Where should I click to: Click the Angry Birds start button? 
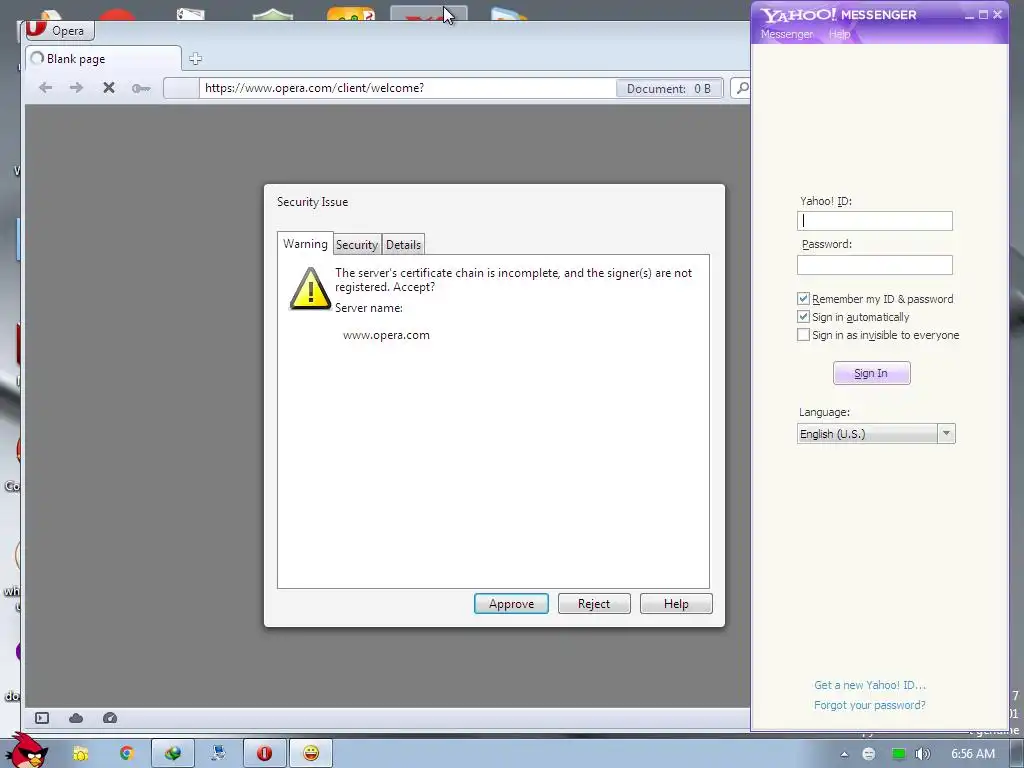(26, 752)
